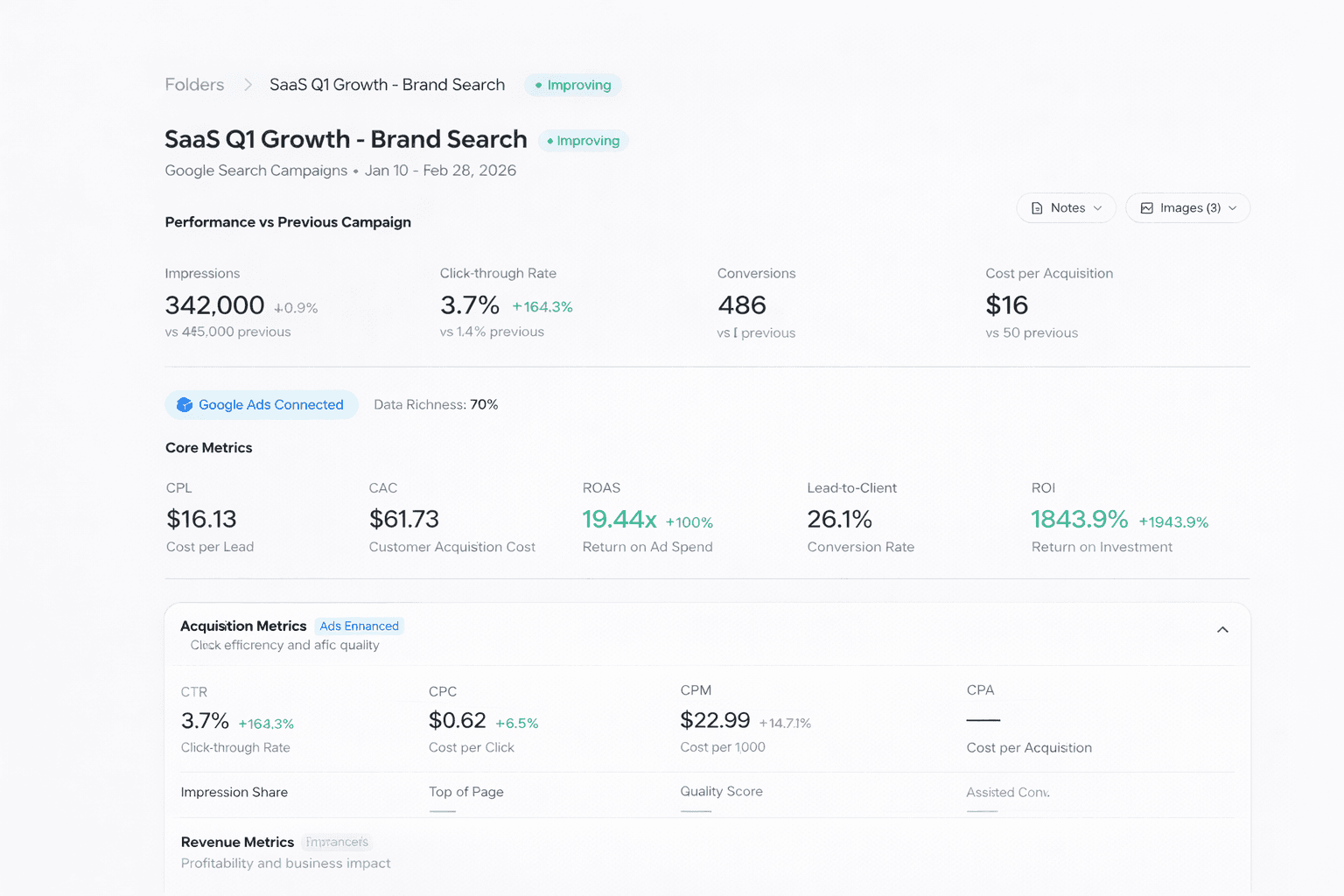Screen dimensions: 1344x896
Task: Click the green status dot beside the page title
Action: point(549,141)
